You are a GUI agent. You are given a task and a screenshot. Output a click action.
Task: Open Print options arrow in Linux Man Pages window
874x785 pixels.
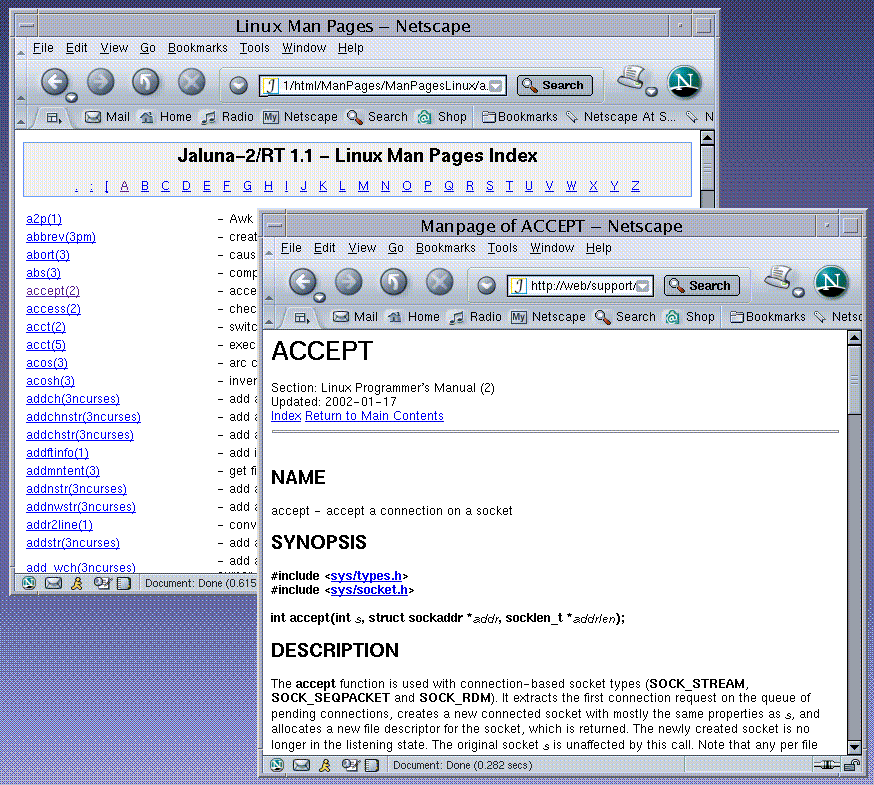pos(652,92)
